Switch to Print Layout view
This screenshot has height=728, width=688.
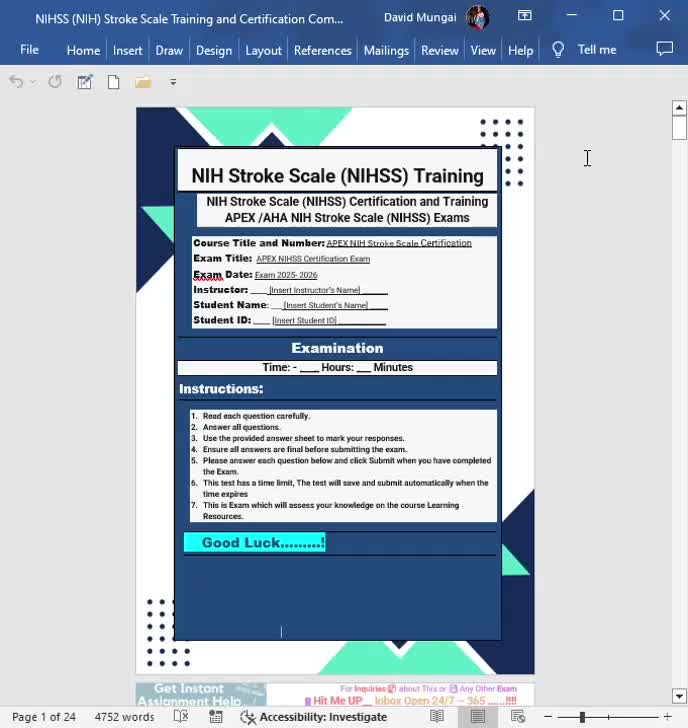click(477, 716)
